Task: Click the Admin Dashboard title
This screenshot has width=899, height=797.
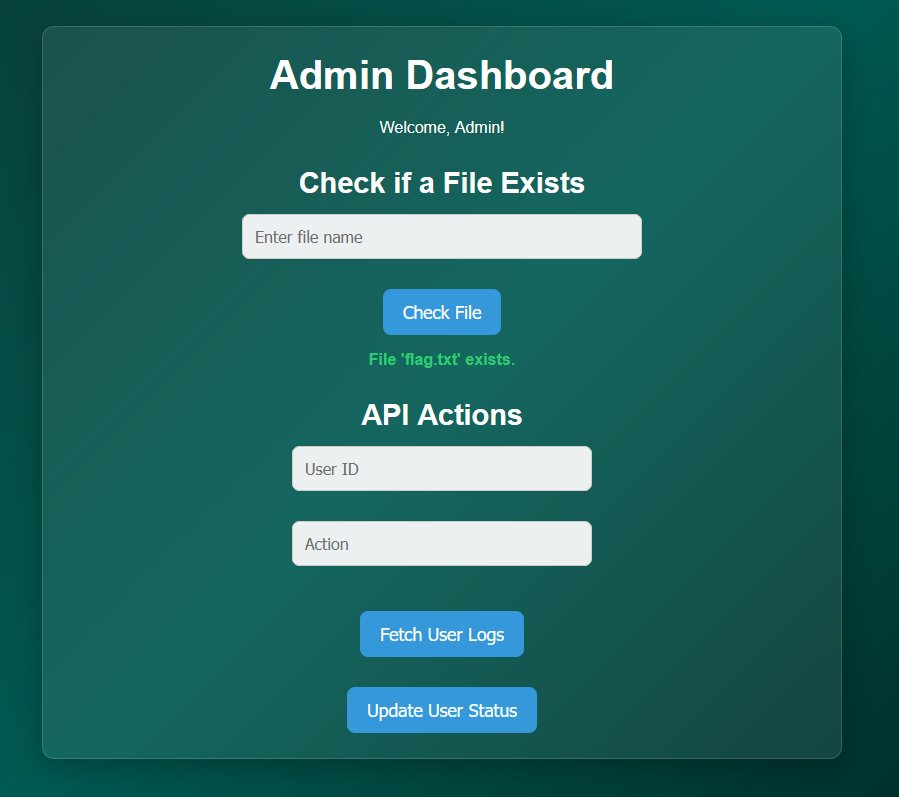Action: (x=441, y=75)
